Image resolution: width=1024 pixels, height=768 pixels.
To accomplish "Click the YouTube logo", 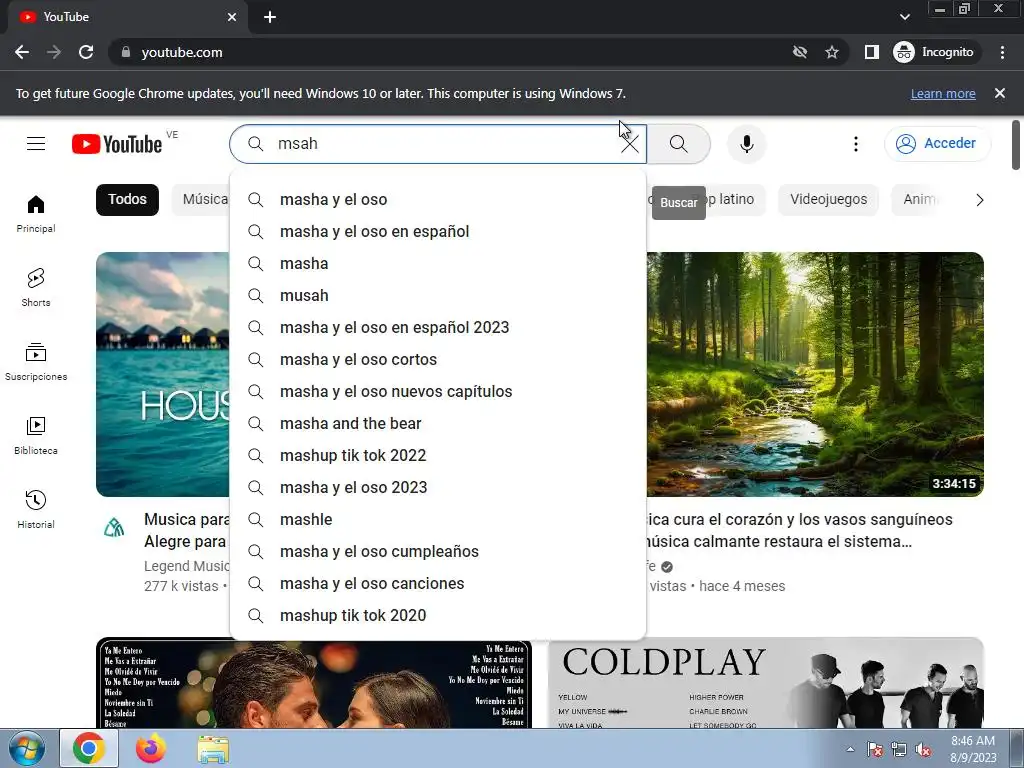I will (x=117, y=144).
